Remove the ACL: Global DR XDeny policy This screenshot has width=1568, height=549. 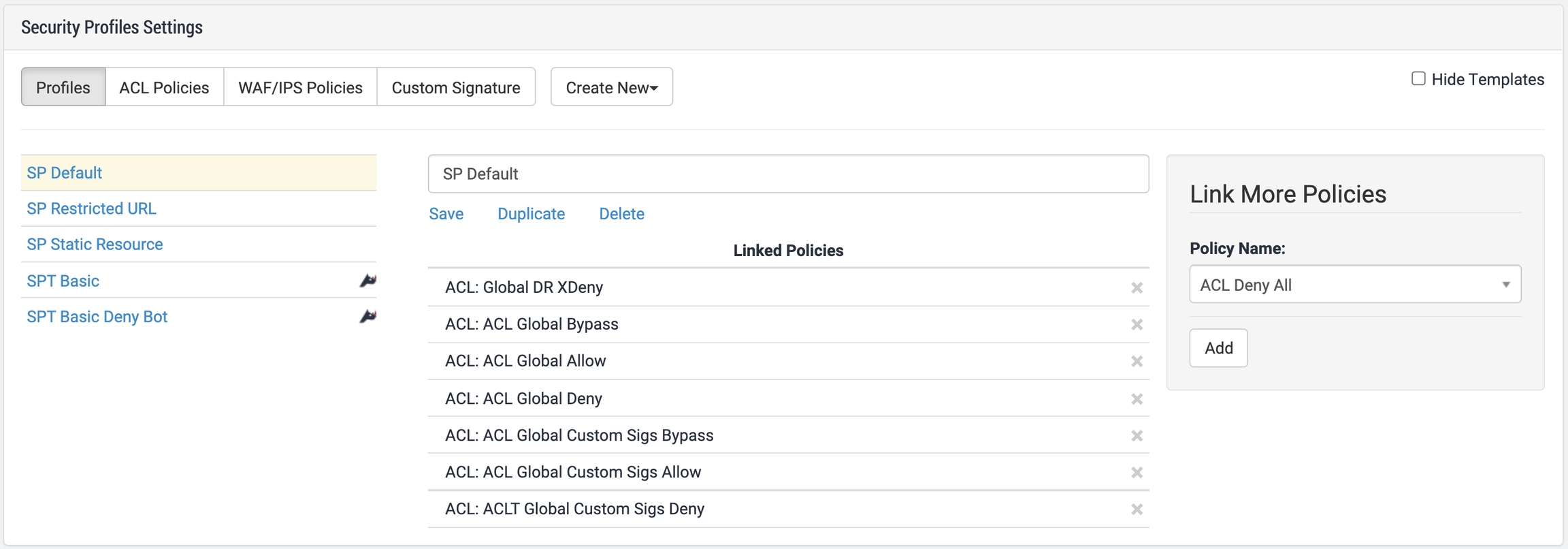1137,288
